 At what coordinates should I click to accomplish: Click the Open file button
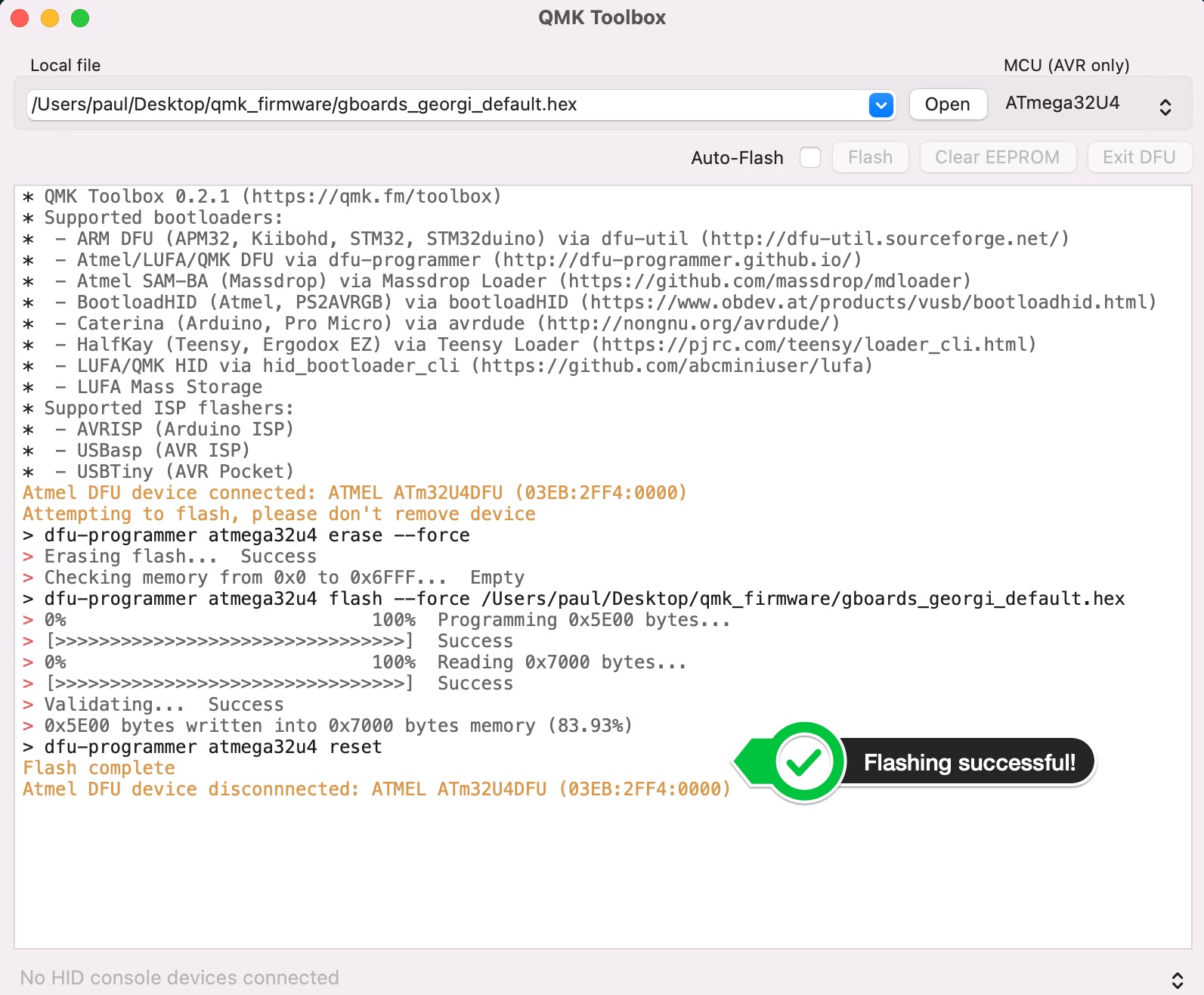948,104
